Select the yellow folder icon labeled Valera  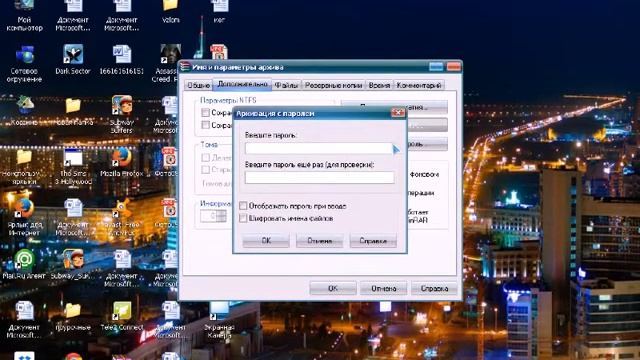point(171,11)
